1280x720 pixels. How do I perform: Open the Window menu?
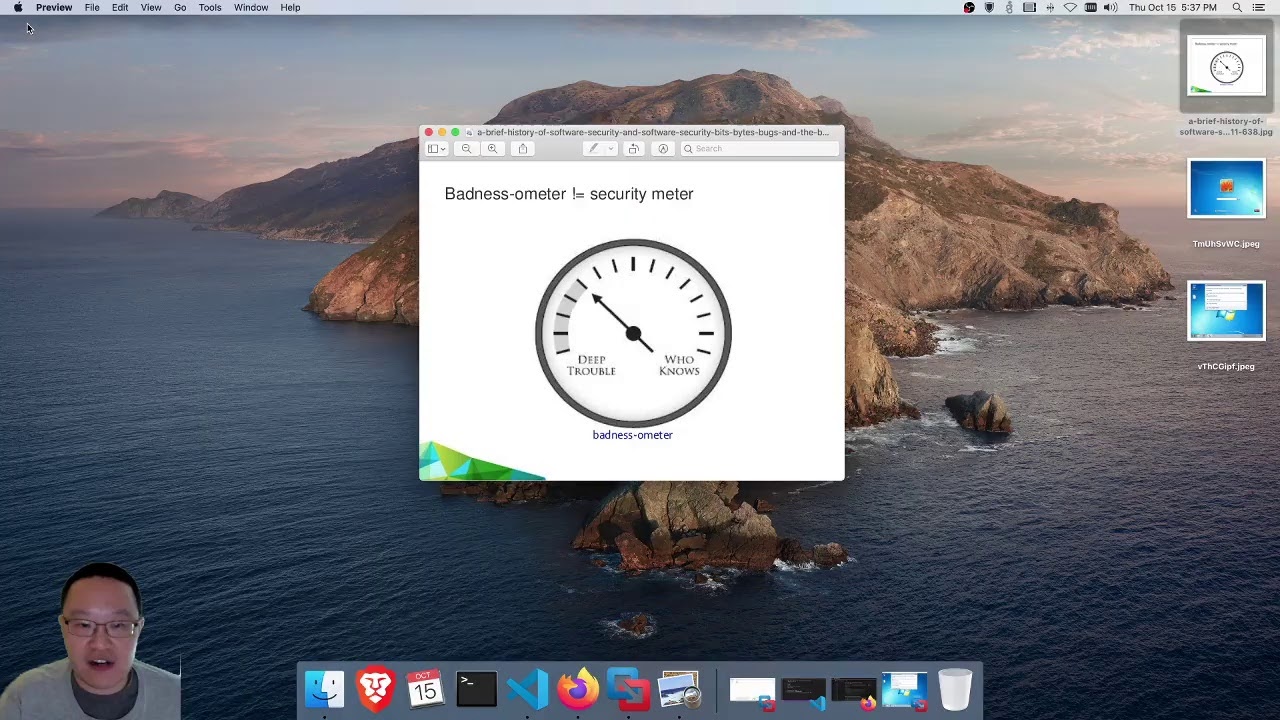pos(251,7)
